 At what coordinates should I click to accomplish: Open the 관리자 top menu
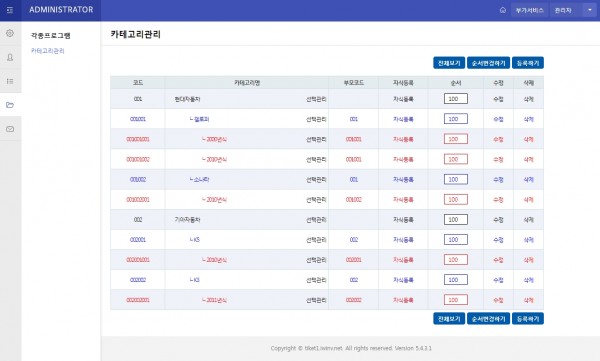pyautogui.click(x=563, y=10)
